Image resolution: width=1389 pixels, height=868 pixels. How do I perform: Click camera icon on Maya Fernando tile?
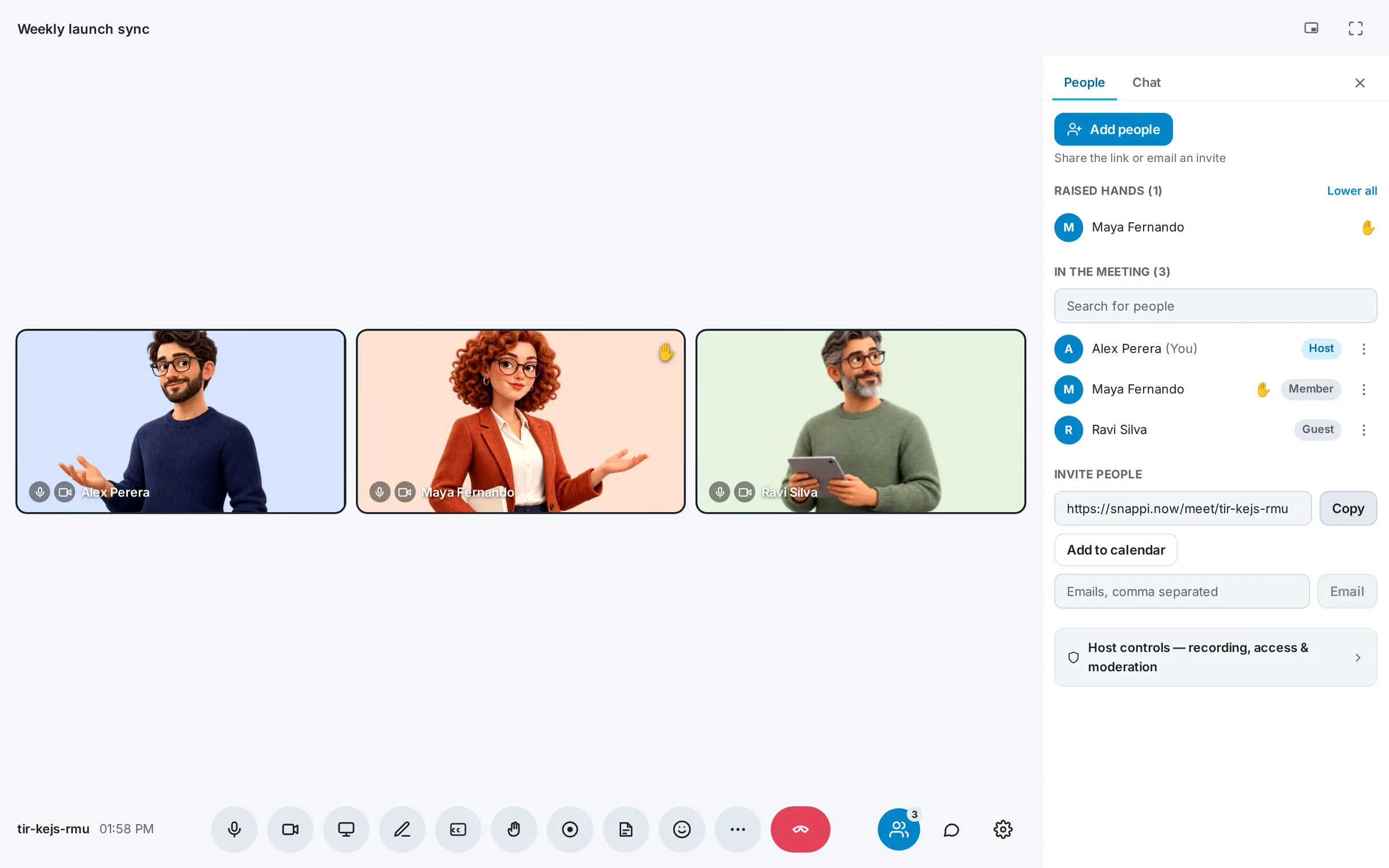(405, 492)
